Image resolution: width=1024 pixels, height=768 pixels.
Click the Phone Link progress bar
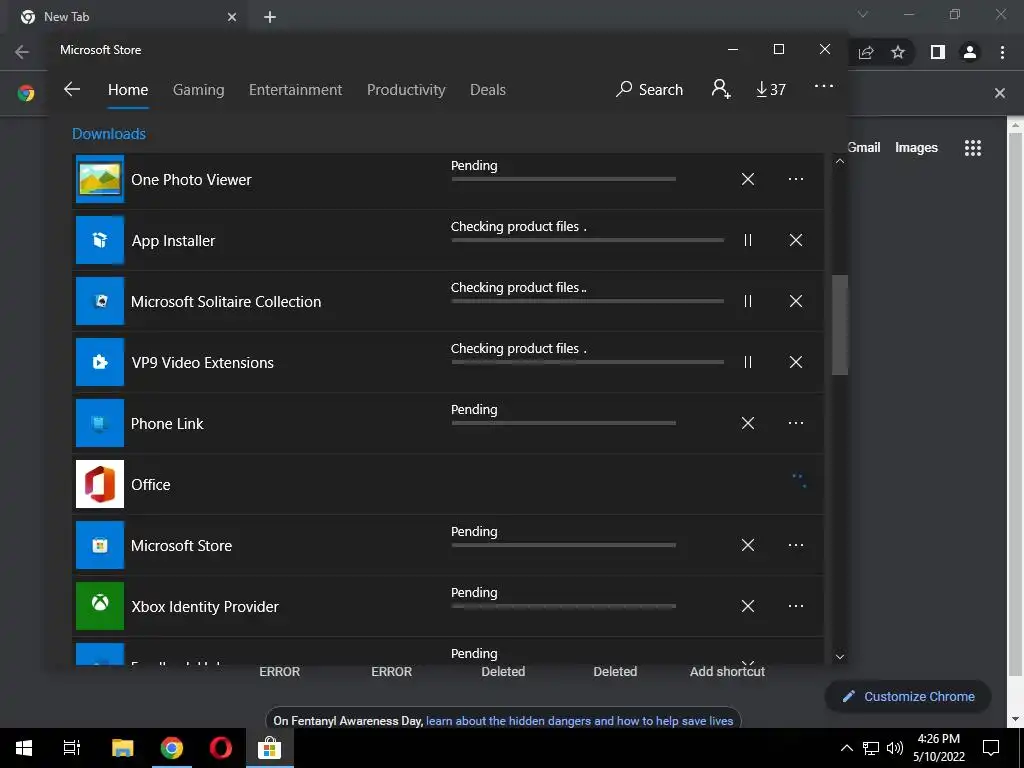[x=564, y=423]
